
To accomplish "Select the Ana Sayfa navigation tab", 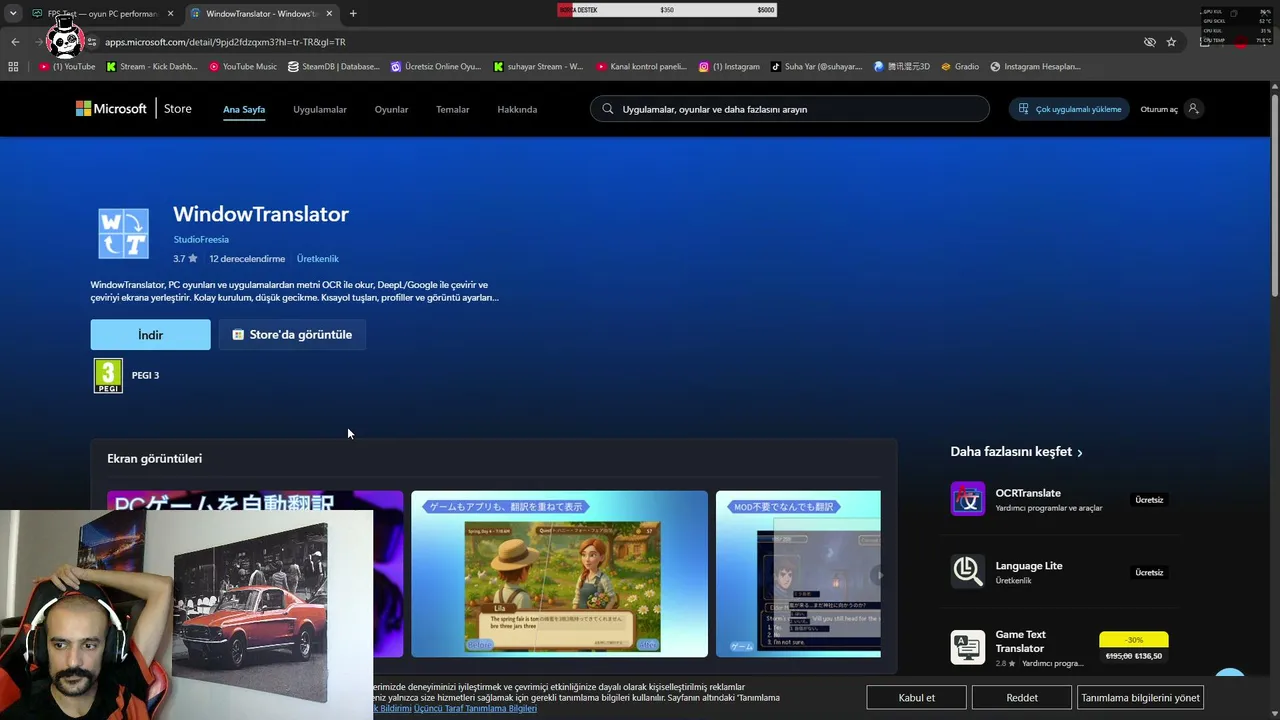I will [244, 109].
